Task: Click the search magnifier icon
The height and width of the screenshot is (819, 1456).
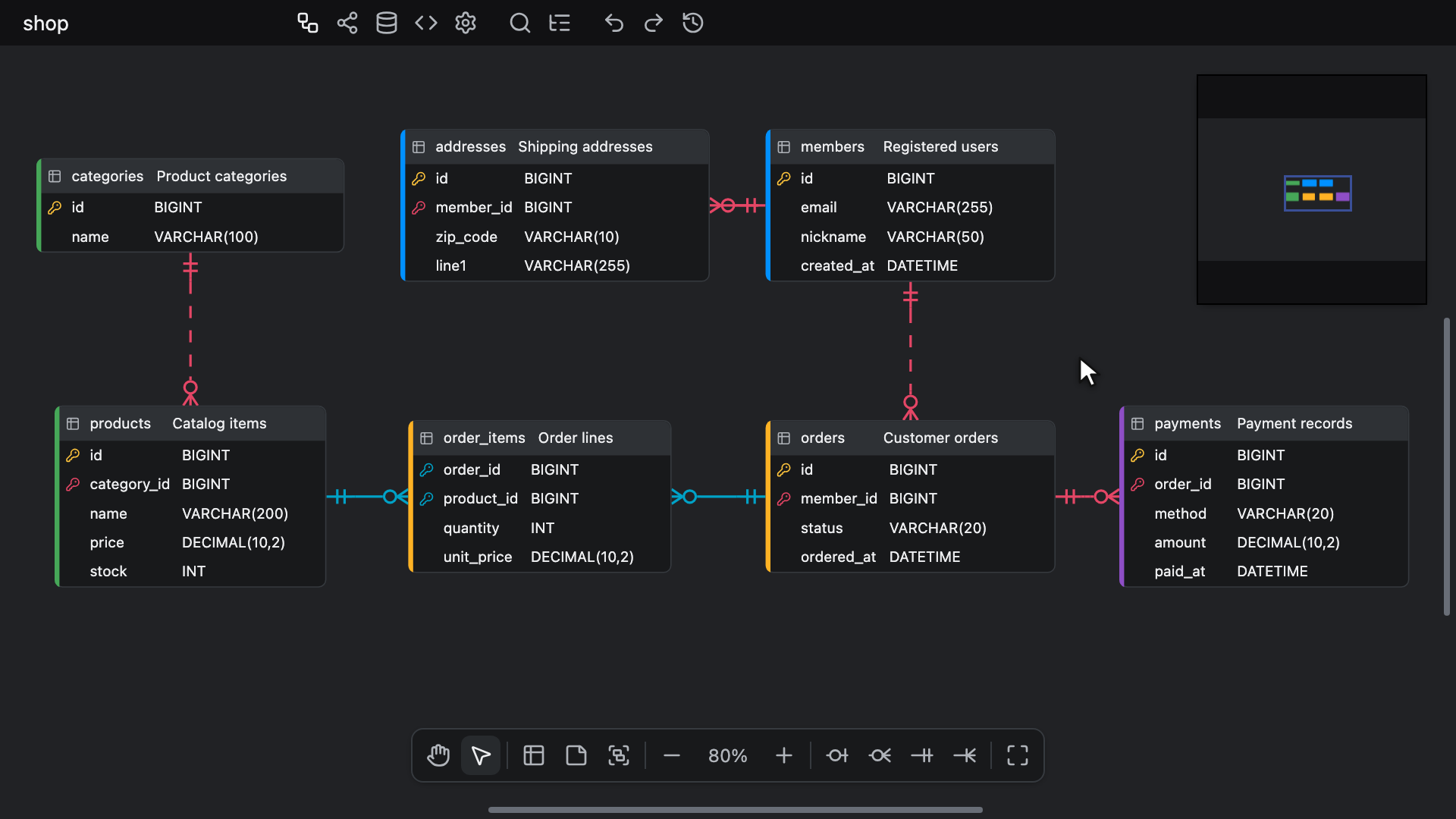Action: [520, 23]
